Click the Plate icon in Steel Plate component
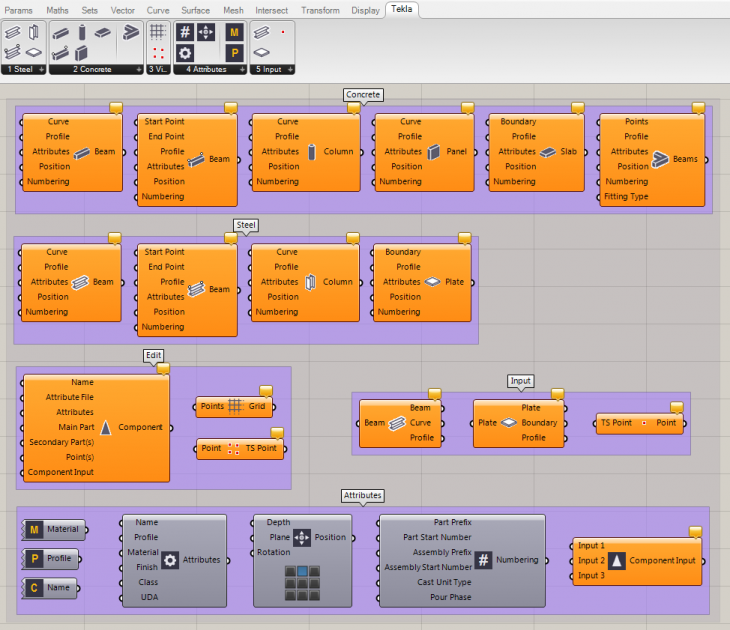The width and height of the screenshot is (730, 630). point(433,282)
